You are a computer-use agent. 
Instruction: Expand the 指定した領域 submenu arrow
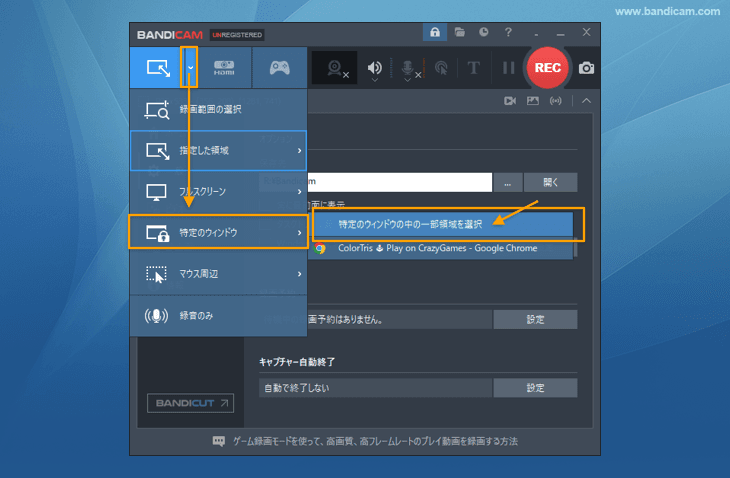point(299,150)
